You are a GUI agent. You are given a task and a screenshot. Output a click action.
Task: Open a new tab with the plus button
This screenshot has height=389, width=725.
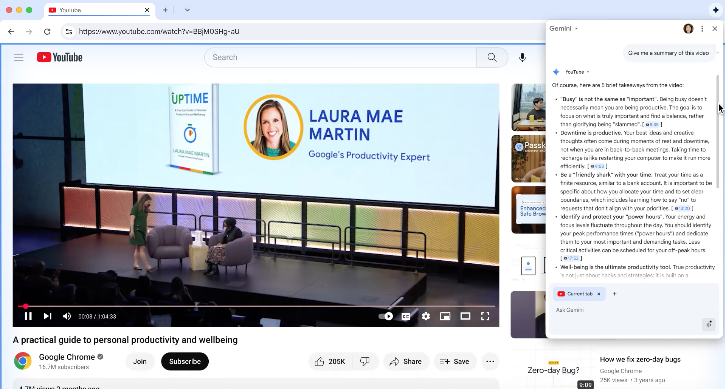pos(165,10)
